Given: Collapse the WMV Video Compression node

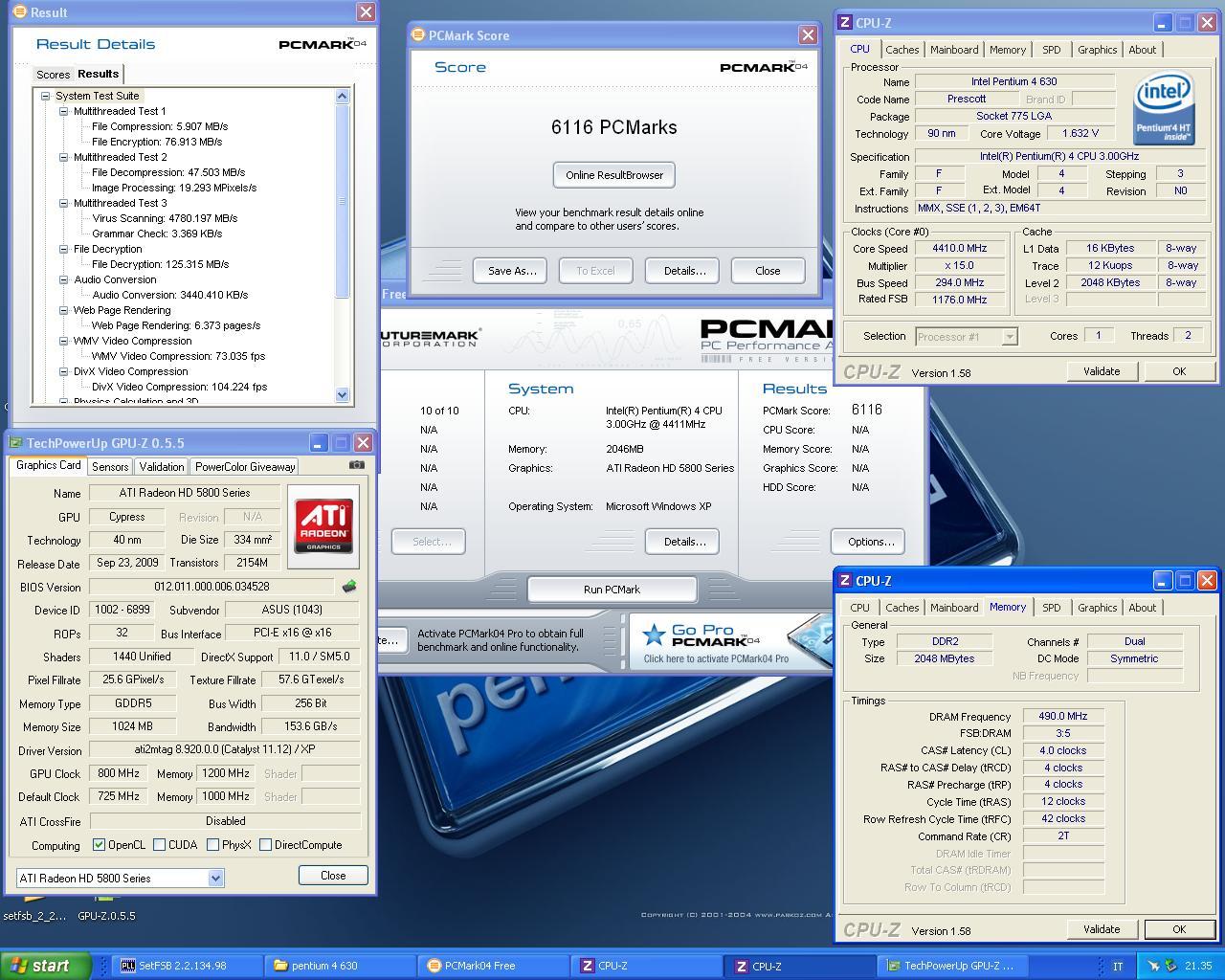Looking at the screenshot, I should pos(64,341).
